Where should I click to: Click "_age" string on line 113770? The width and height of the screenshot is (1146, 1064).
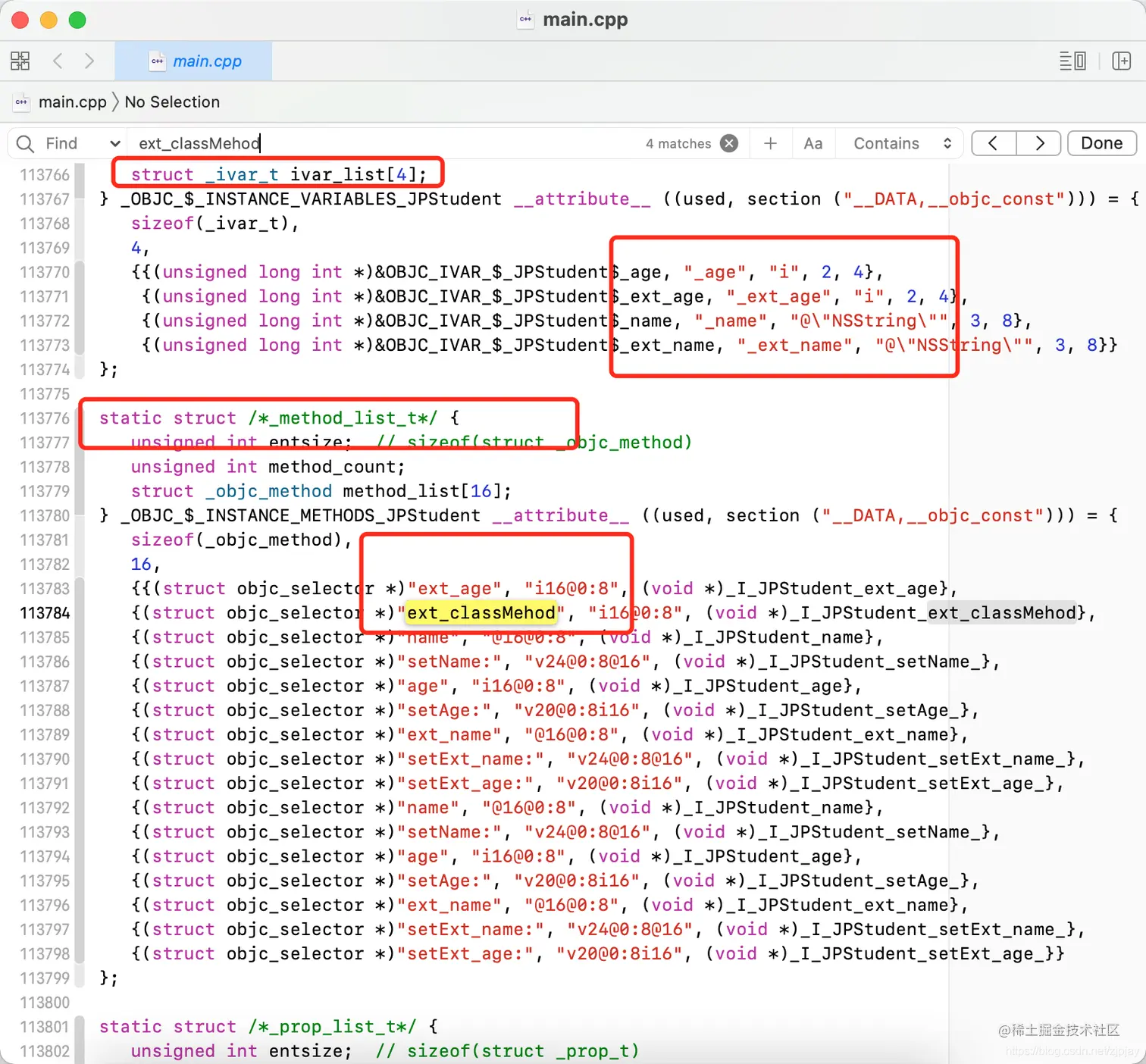[x=715, y=272]
